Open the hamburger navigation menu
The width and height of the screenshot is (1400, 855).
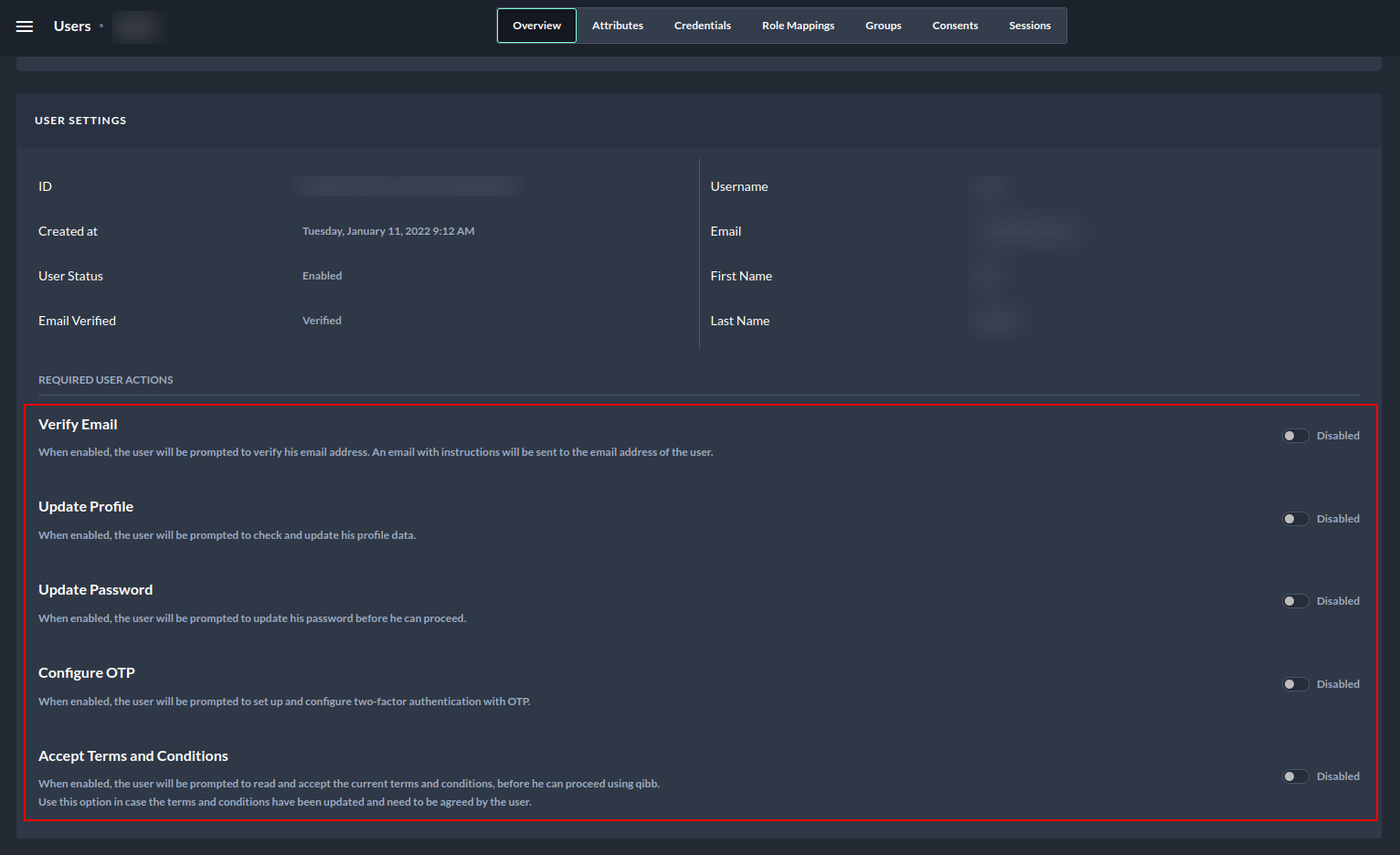click(x=25, y=26)
